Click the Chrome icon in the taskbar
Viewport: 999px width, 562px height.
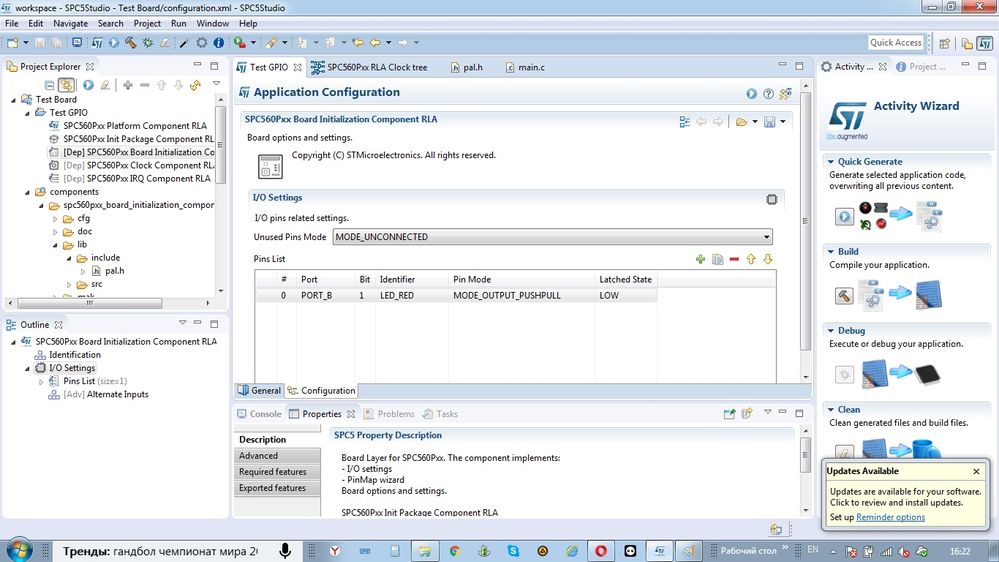click(454, 551)
